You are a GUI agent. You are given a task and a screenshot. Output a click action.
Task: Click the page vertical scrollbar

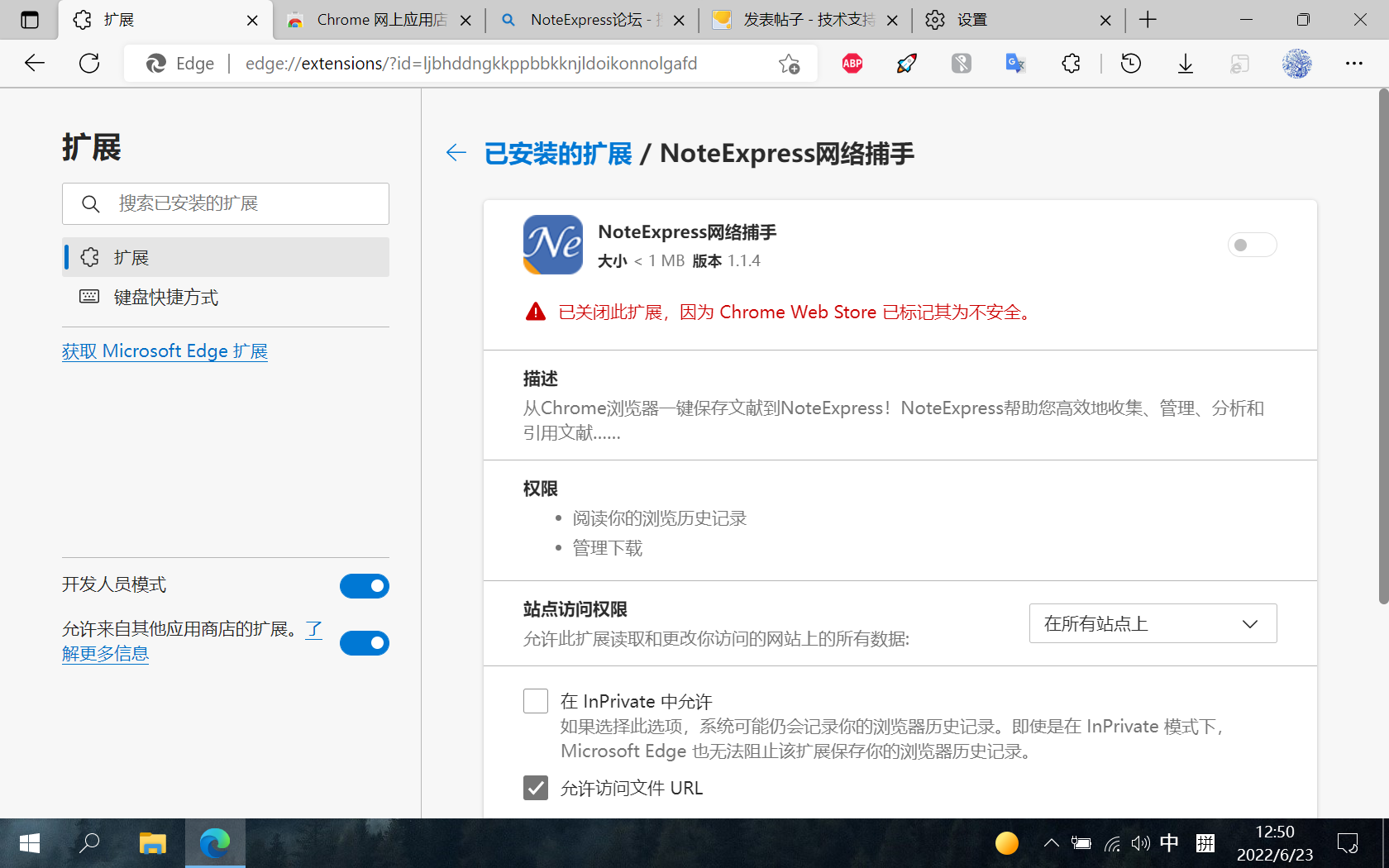click(x=1383, y=347)
